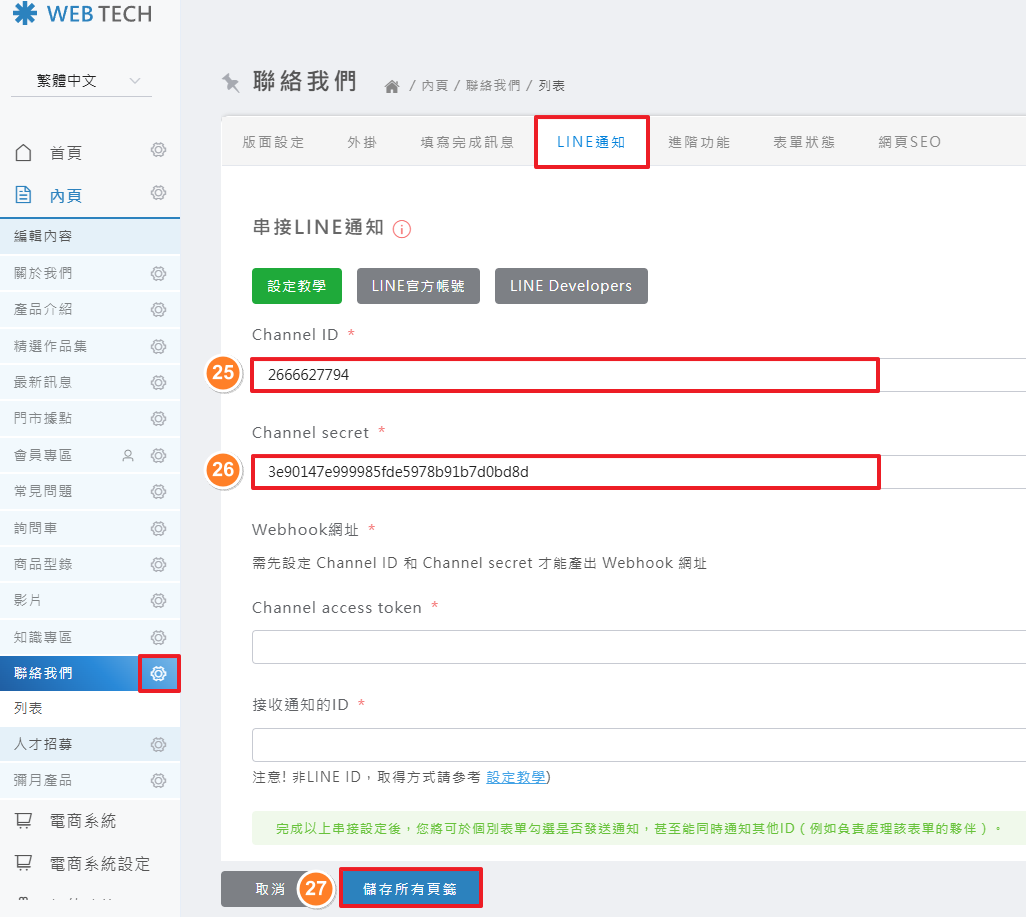Switch to the 進階功能 tab

coord(699,142)
